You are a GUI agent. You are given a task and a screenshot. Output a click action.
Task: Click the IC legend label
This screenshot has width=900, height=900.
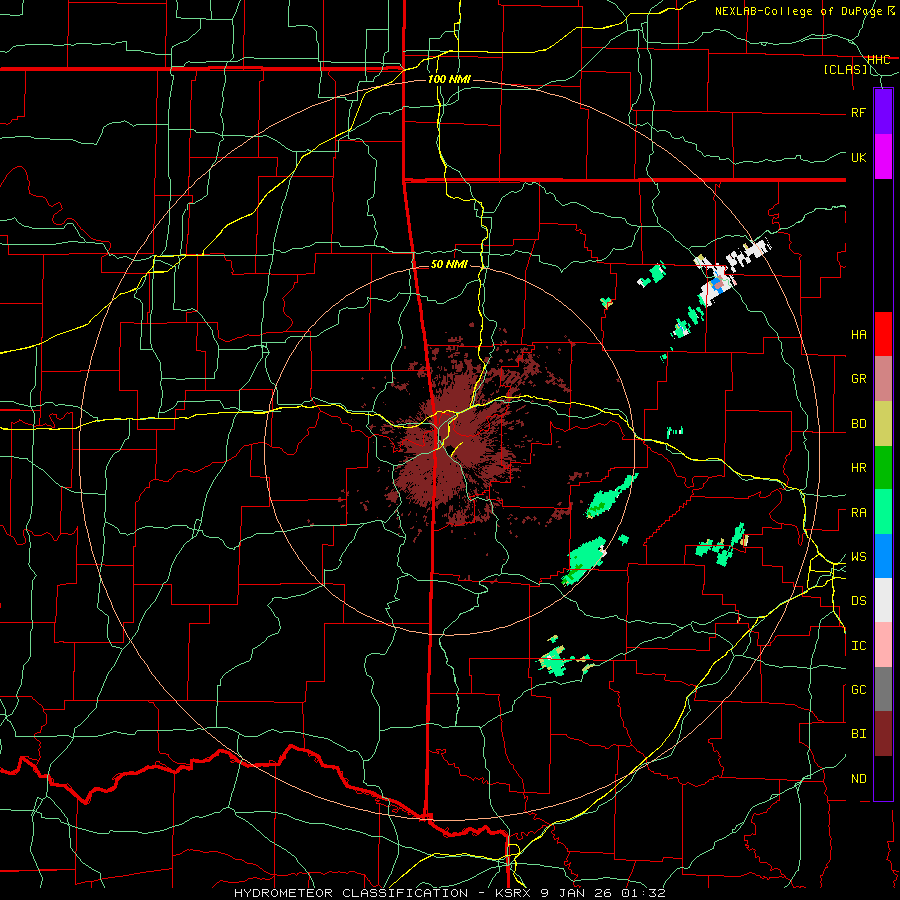[858, 646]
